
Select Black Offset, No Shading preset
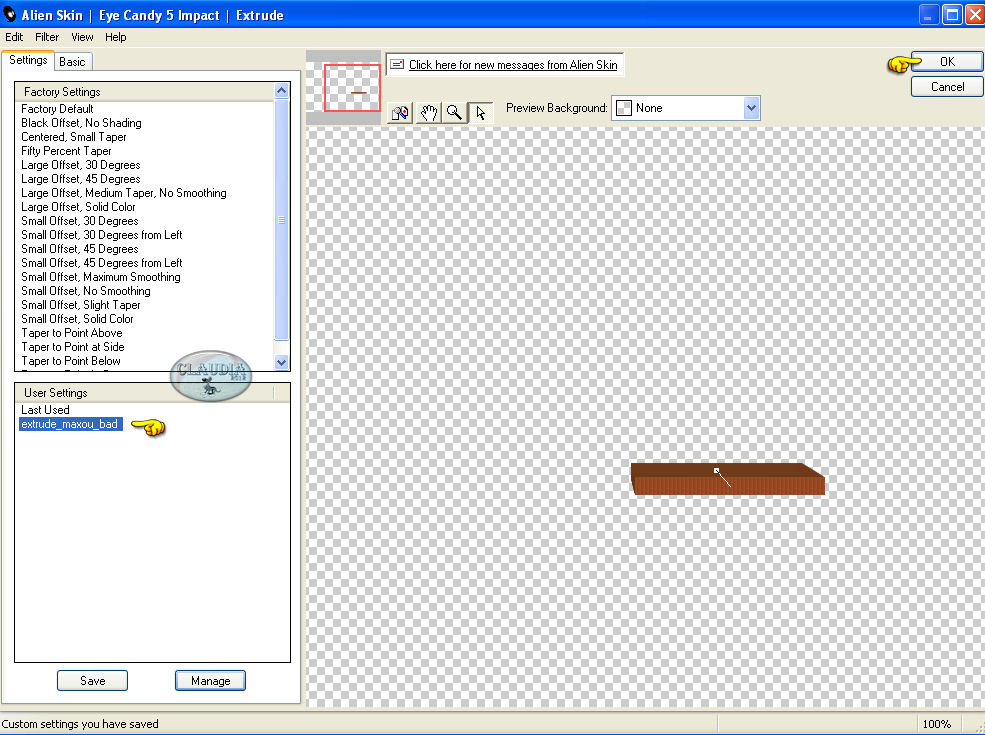coord(81,123)
